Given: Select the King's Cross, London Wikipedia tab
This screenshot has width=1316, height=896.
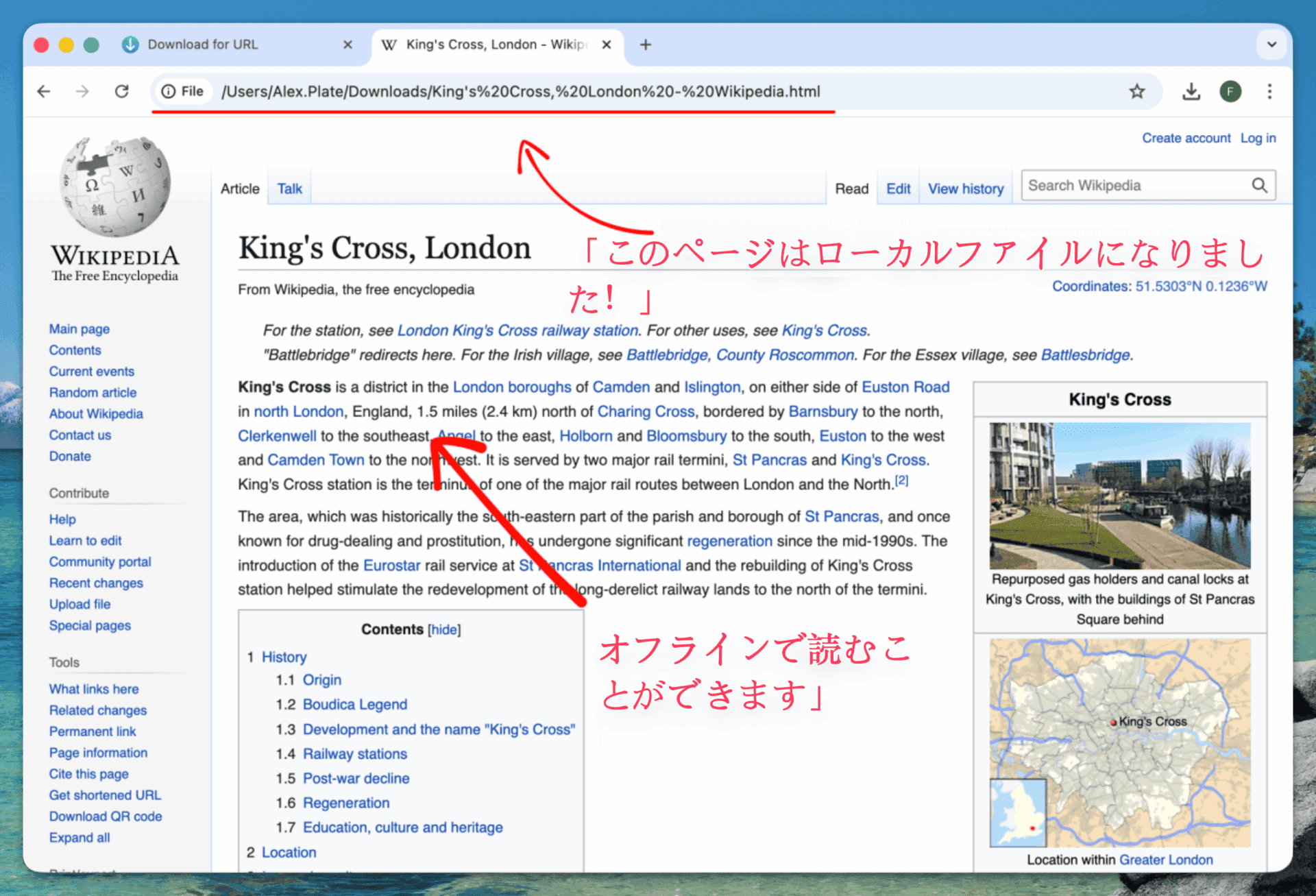Looking at the screenshot, I should (x=498, y=45).
